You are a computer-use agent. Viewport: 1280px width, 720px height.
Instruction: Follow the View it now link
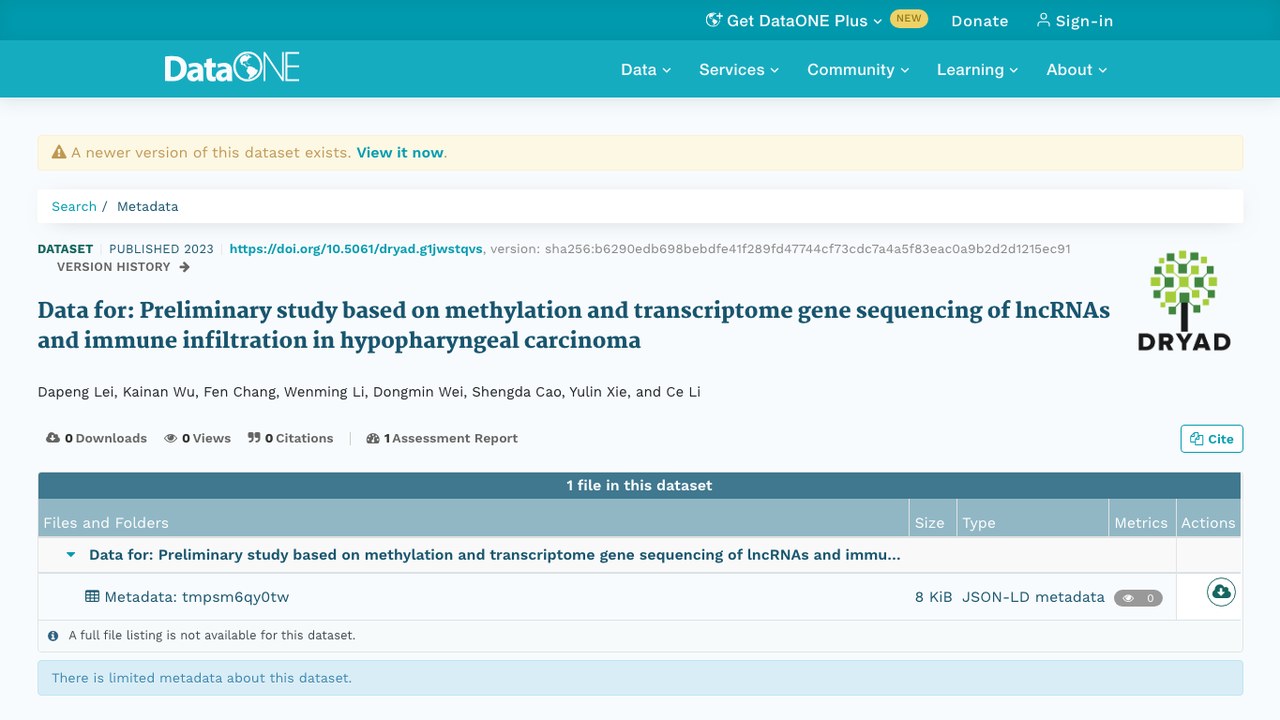(400, 153)
